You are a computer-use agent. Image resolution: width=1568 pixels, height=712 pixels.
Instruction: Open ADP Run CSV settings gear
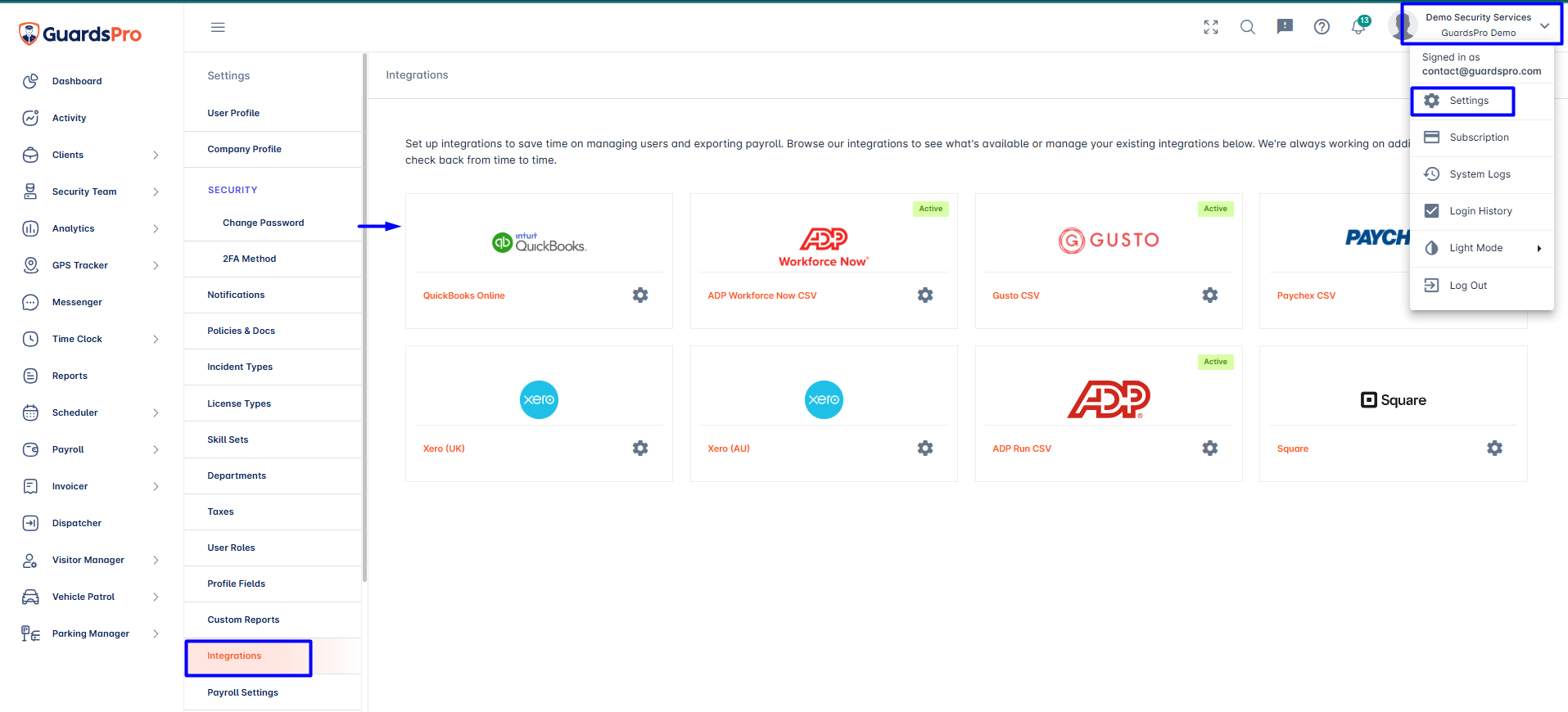coord(1210,448)
